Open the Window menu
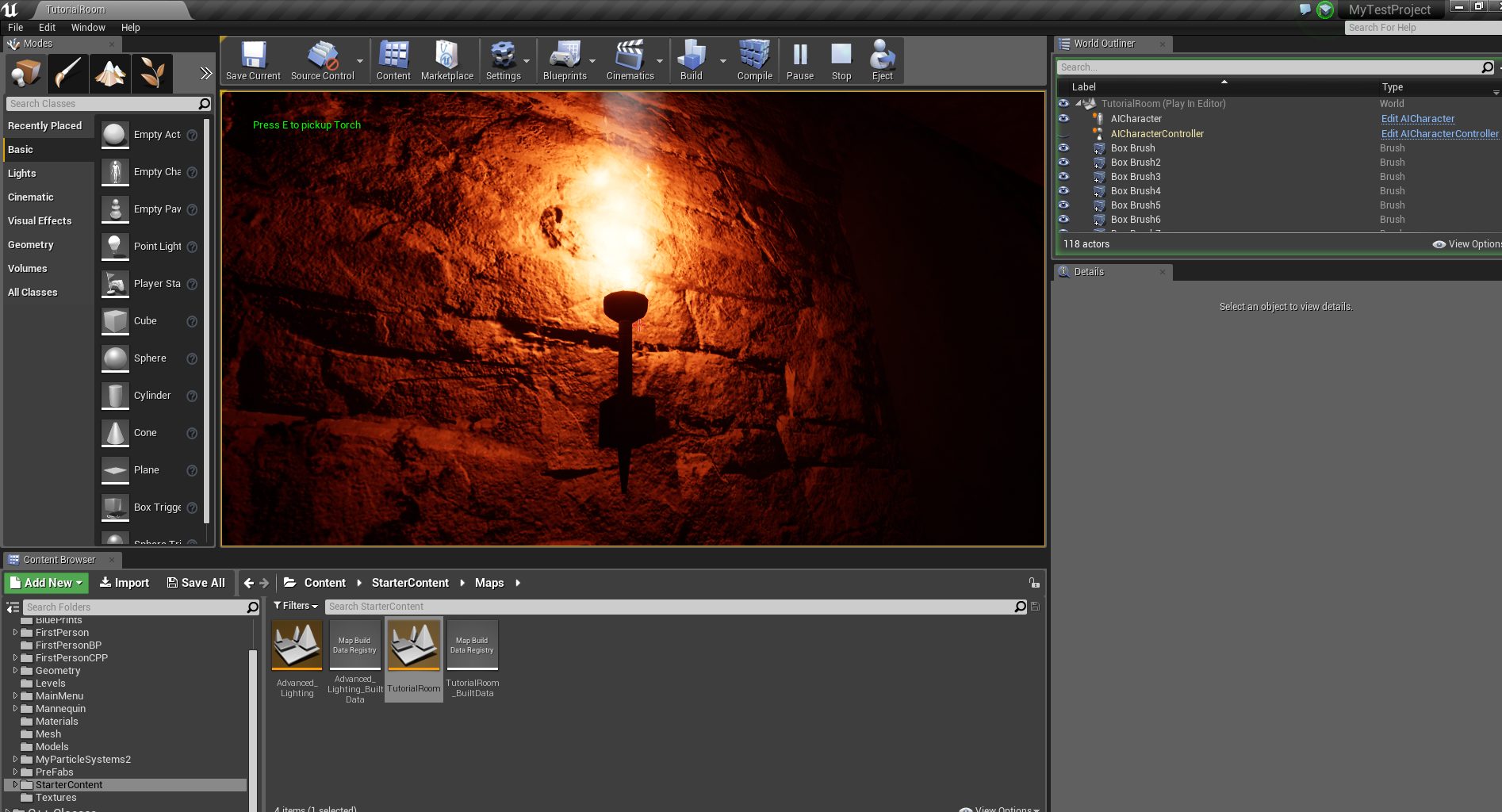Image resolution: width=1502 pixels, height=812 pixels. coord(88,27)
